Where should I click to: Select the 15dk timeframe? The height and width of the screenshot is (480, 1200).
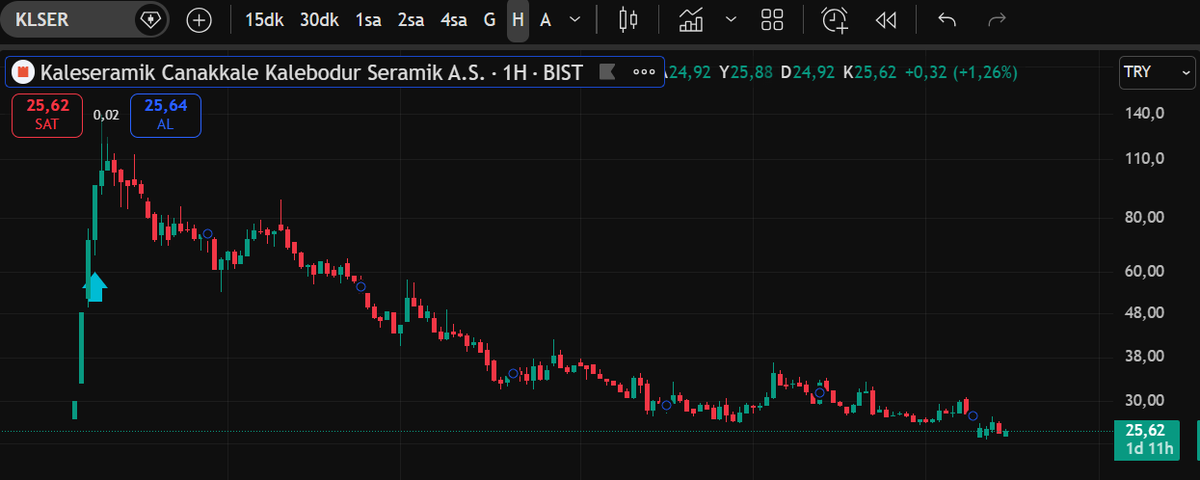(264, 19)
